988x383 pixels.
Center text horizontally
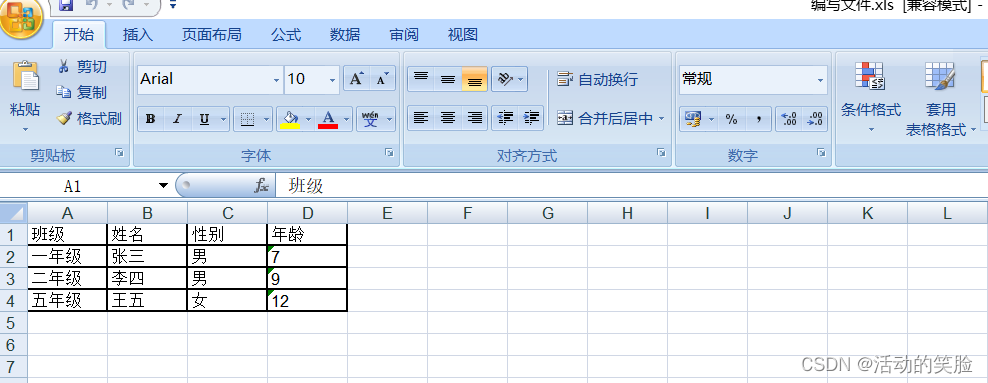(x=448, y=118)
